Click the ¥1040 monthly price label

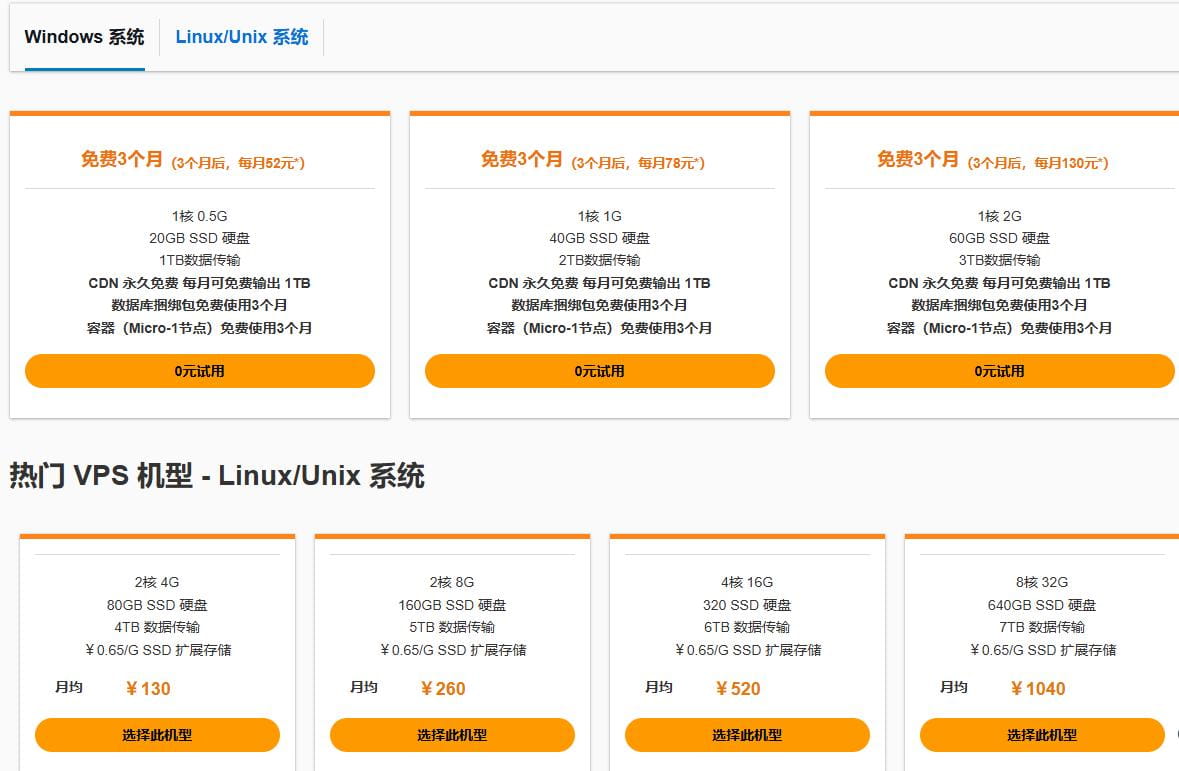(x=1038, y=688)
